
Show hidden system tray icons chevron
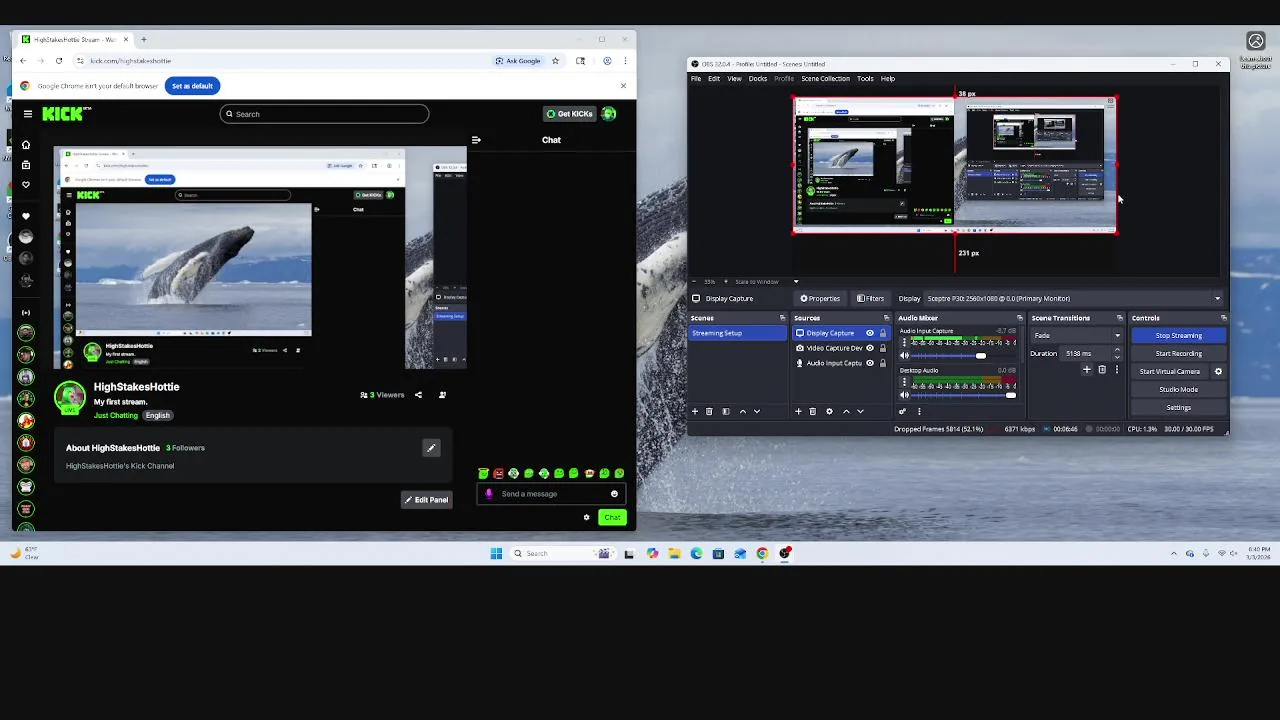tap(1175, 553)
